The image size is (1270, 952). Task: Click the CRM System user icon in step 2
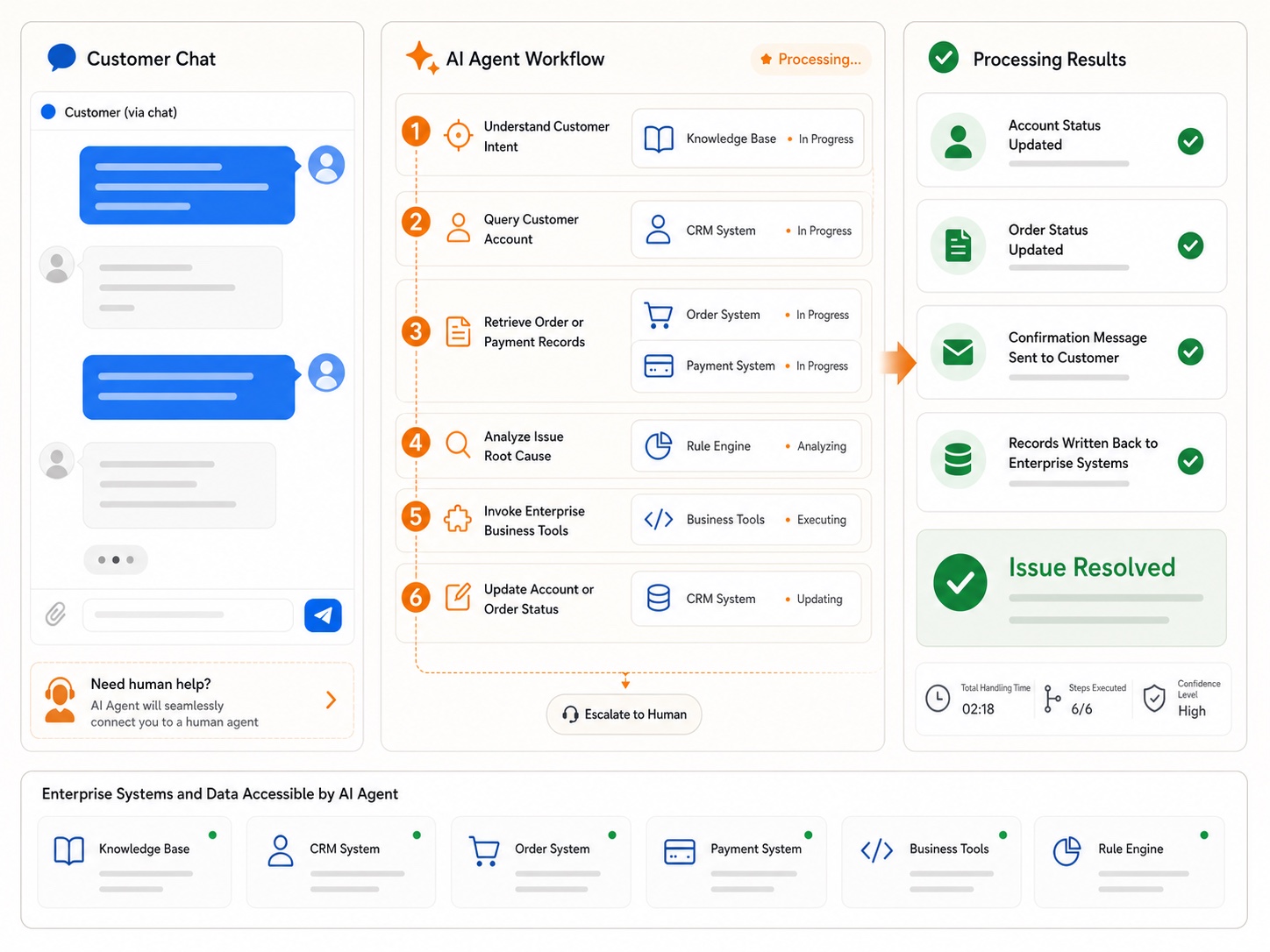658,230
